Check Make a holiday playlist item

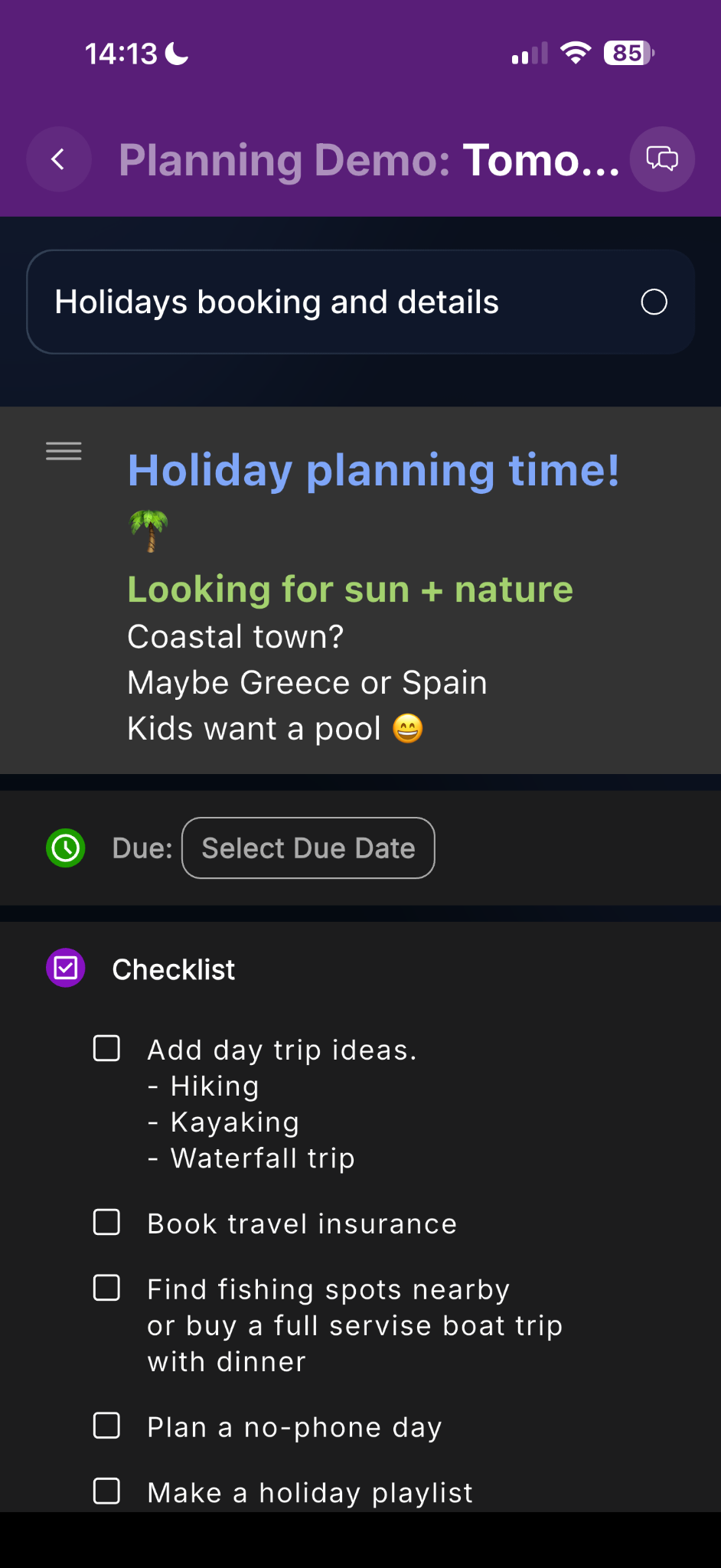click(x=106, y=1491)
